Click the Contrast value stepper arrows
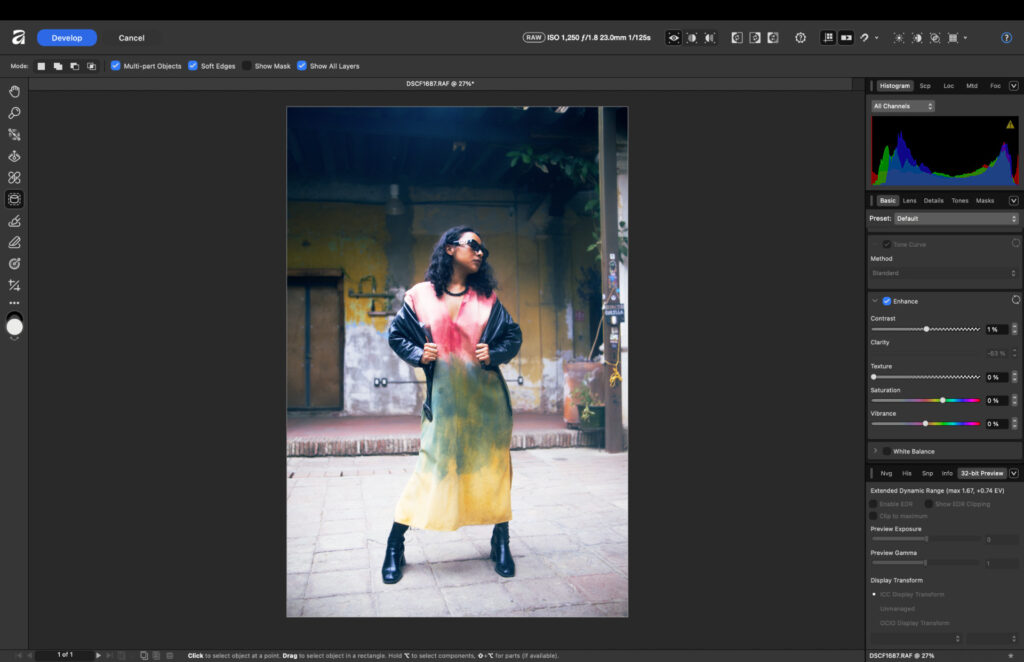The image size is (1024, 662). coord(1014,329)
